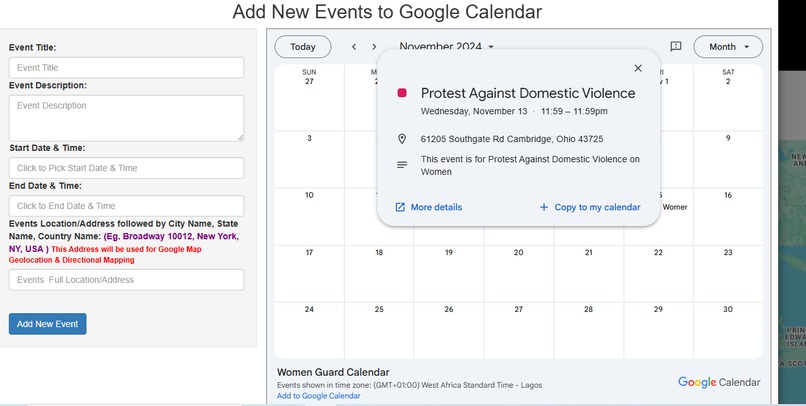This screenshot has height=406, width=806.
Task: Open More details external link icon
Action: click(x=400, y=207)
